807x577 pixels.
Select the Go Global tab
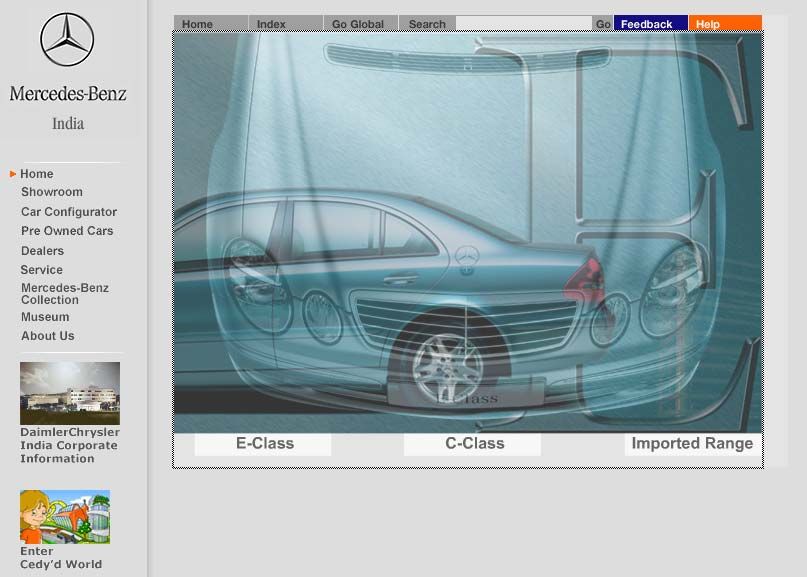click(360, 24)
